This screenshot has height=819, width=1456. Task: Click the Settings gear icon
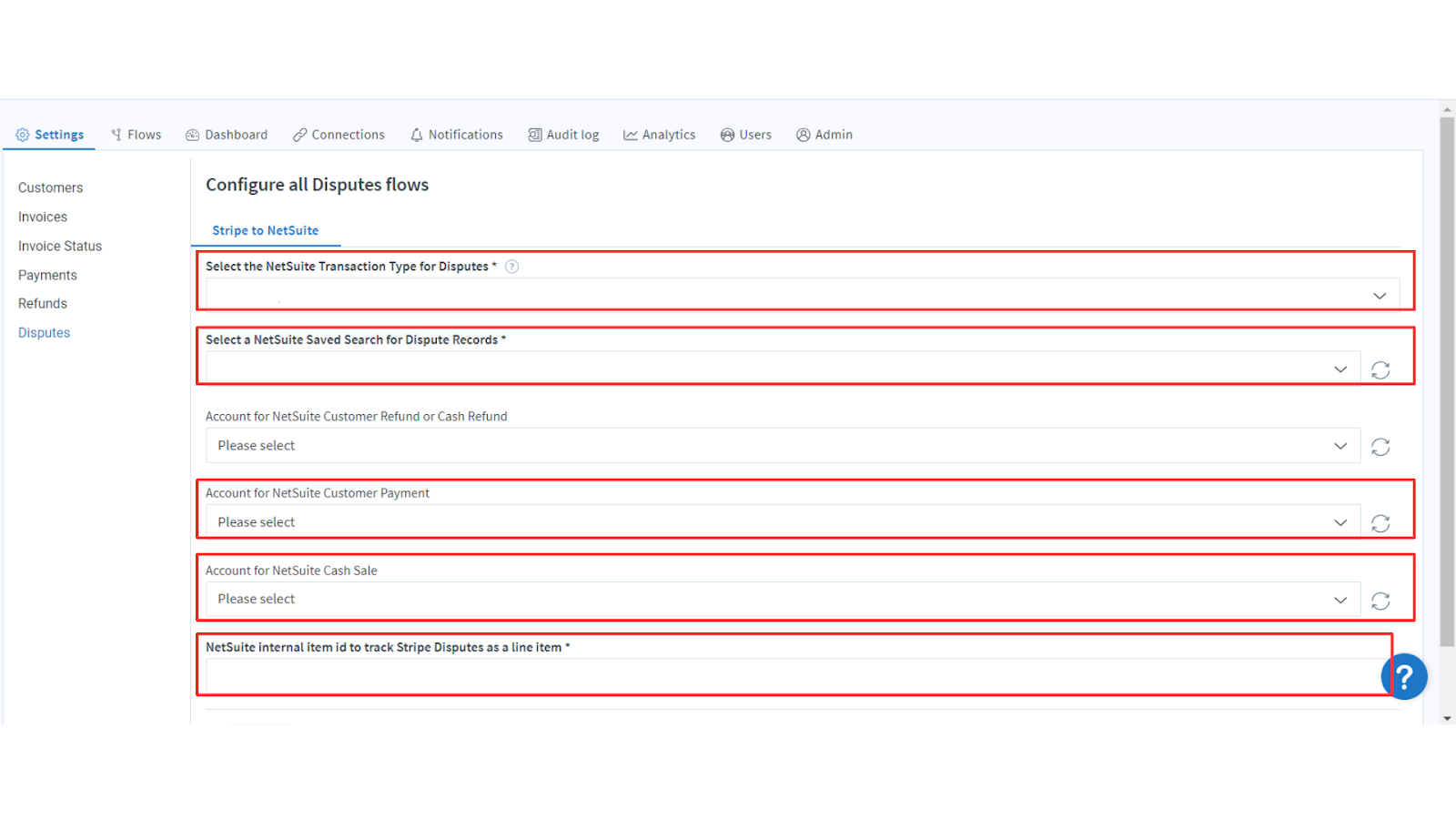[x=23, y=135]
